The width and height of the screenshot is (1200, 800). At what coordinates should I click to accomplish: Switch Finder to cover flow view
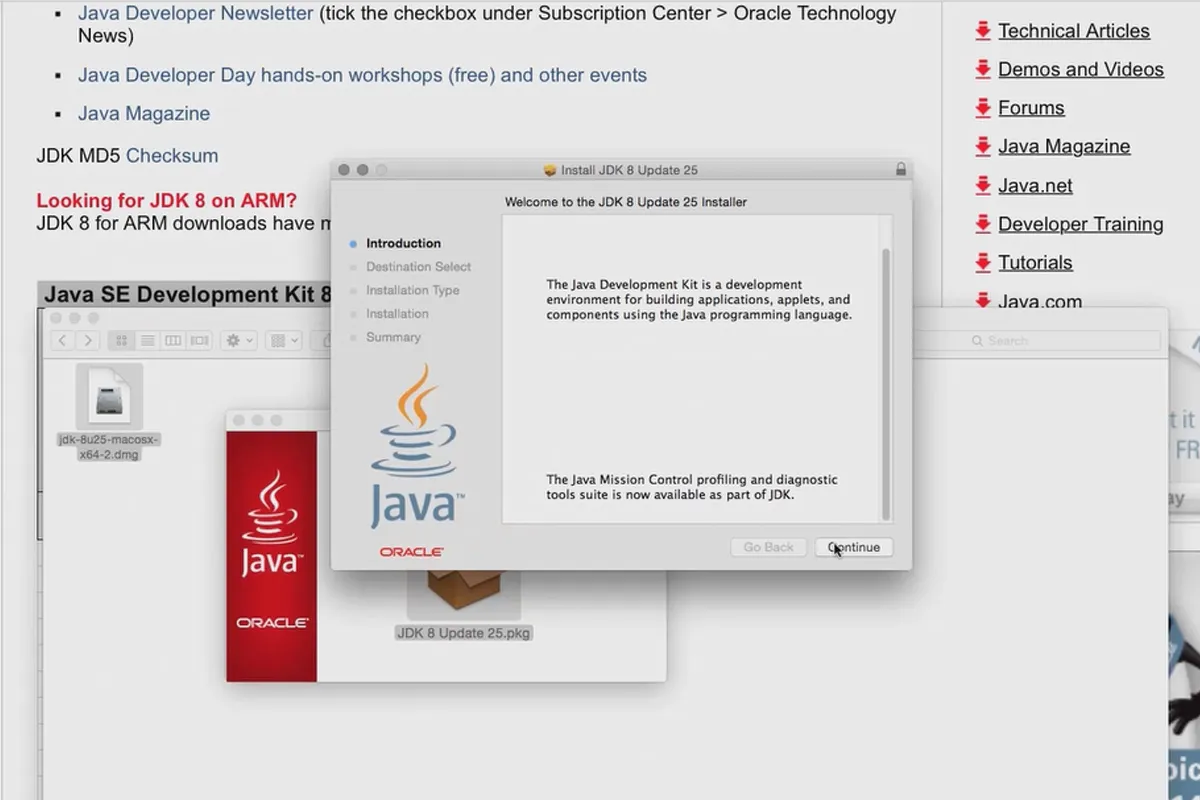click(x=199, y=341)
